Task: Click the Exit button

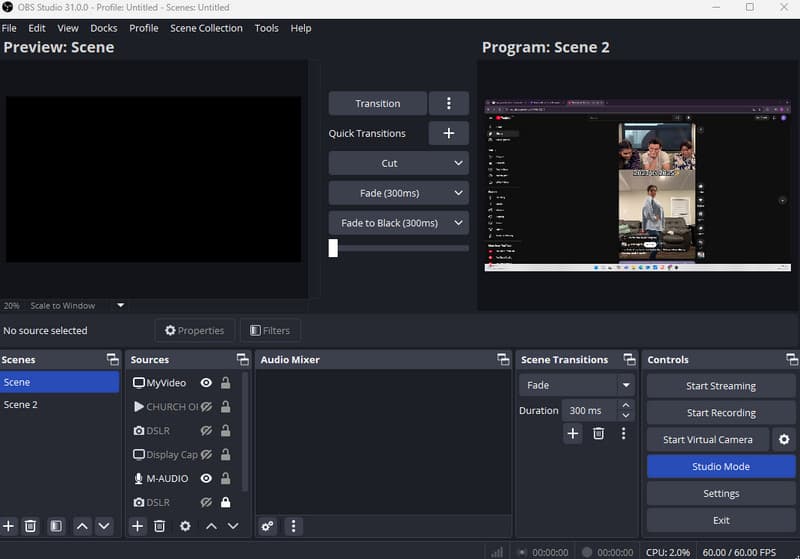Action: coord(721,520)
